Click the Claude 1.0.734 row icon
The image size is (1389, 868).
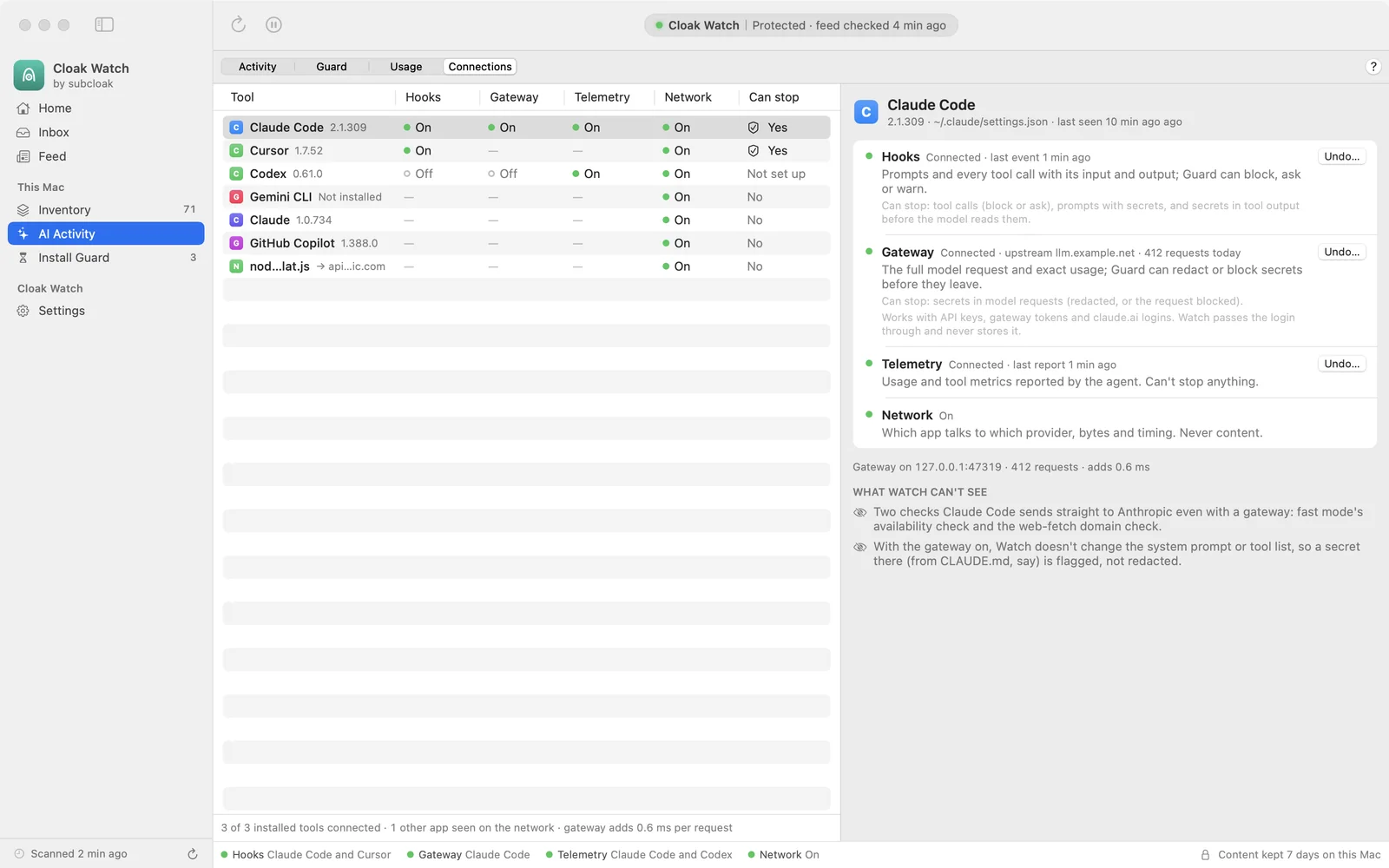coord(236,220)
